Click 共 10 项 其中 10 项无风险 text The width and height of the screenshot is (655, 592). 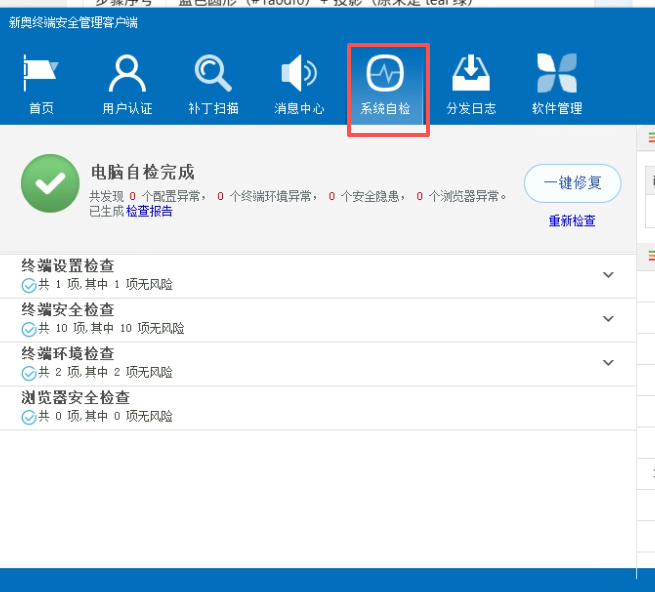[x=112, y=328]
